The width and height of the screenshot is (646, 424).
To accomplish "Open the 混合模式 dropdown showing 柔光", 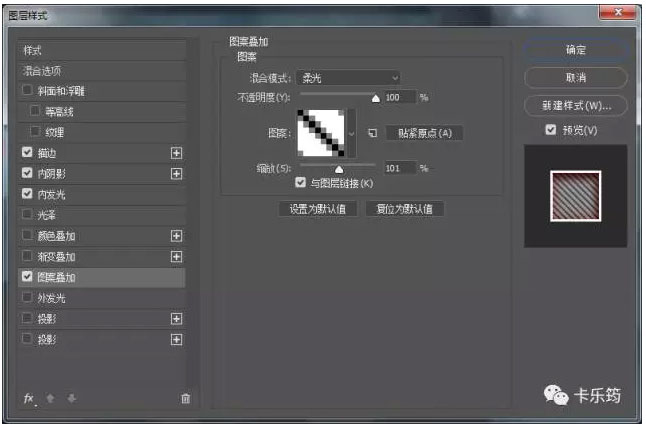I will (x=348, y=77).
